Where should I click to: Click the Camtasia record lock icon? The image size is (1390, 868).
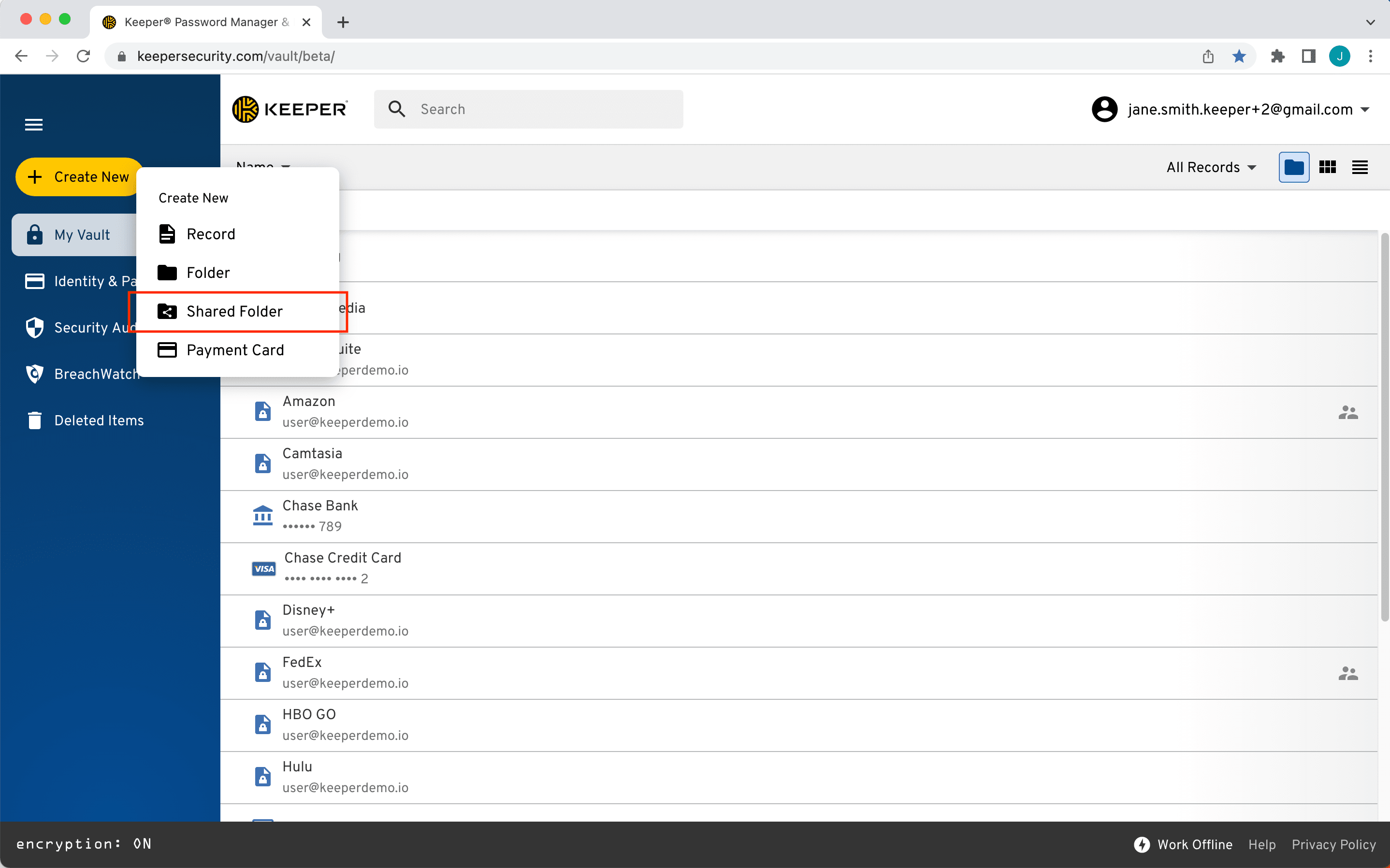tap(263, 464)
